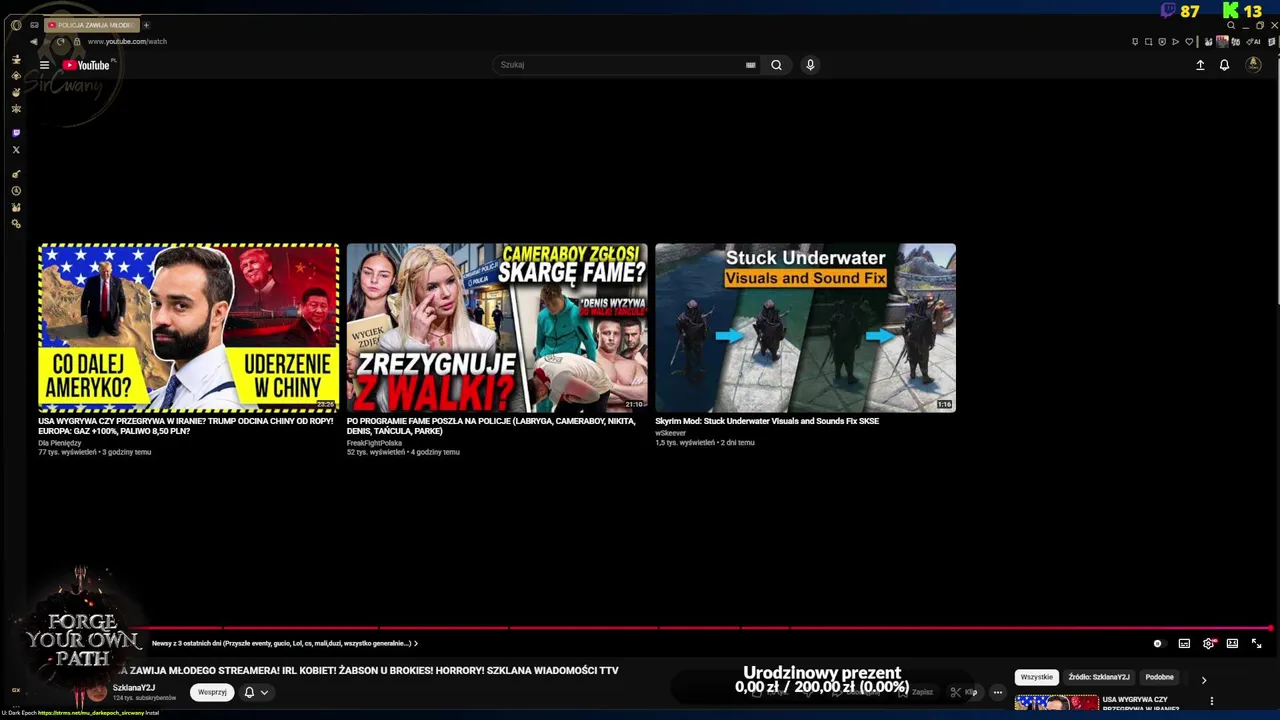
Task: Open the three-dot more actions button
Action: [x=997, y=692]
